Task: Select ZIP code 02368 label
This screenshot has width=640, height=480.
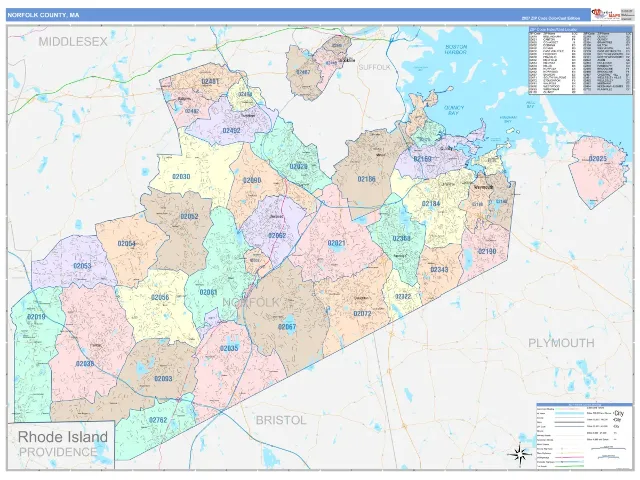Action: 401,238
